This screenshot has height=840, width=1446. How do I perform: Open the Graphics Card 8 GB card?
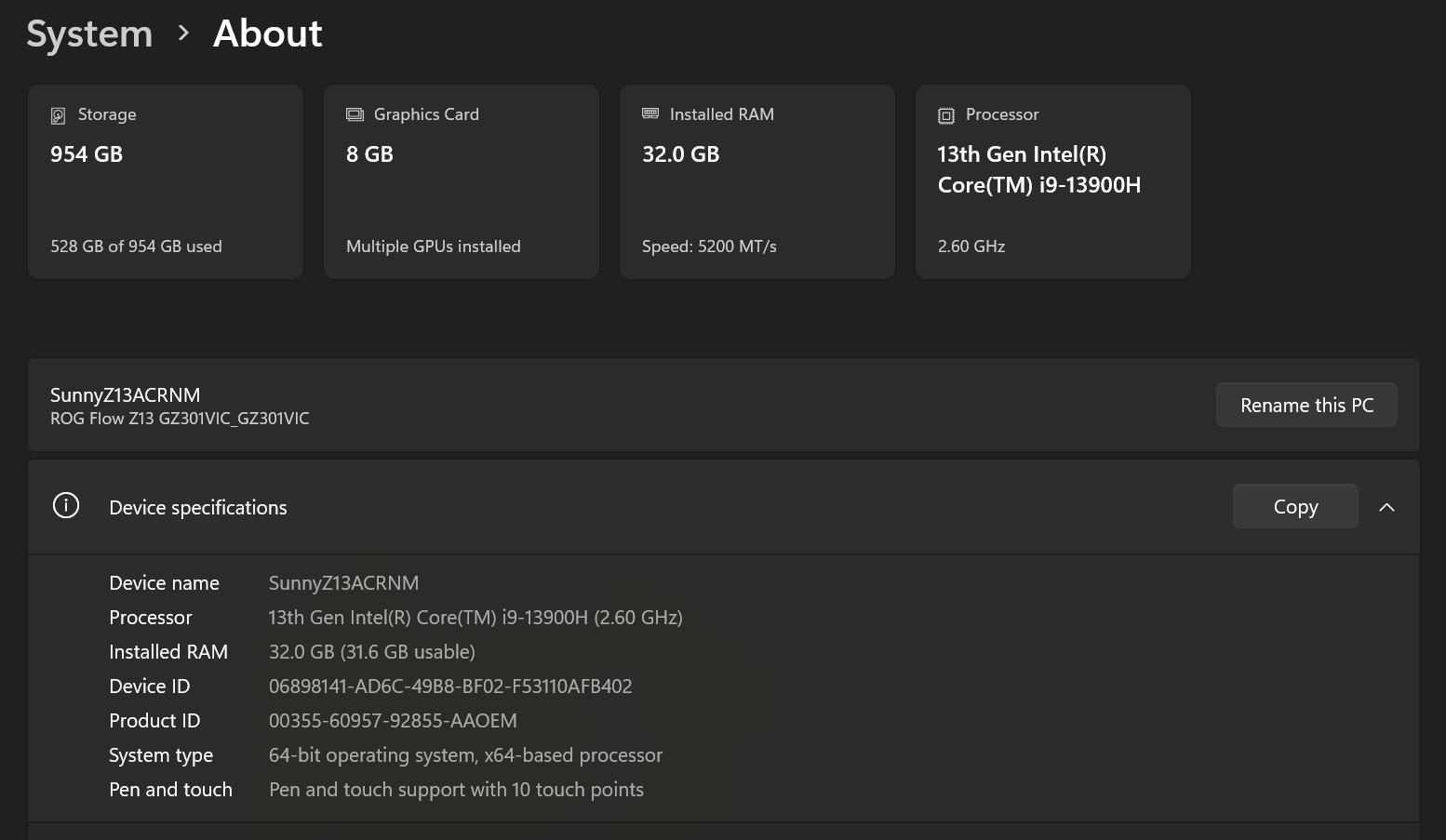[462, 181]
